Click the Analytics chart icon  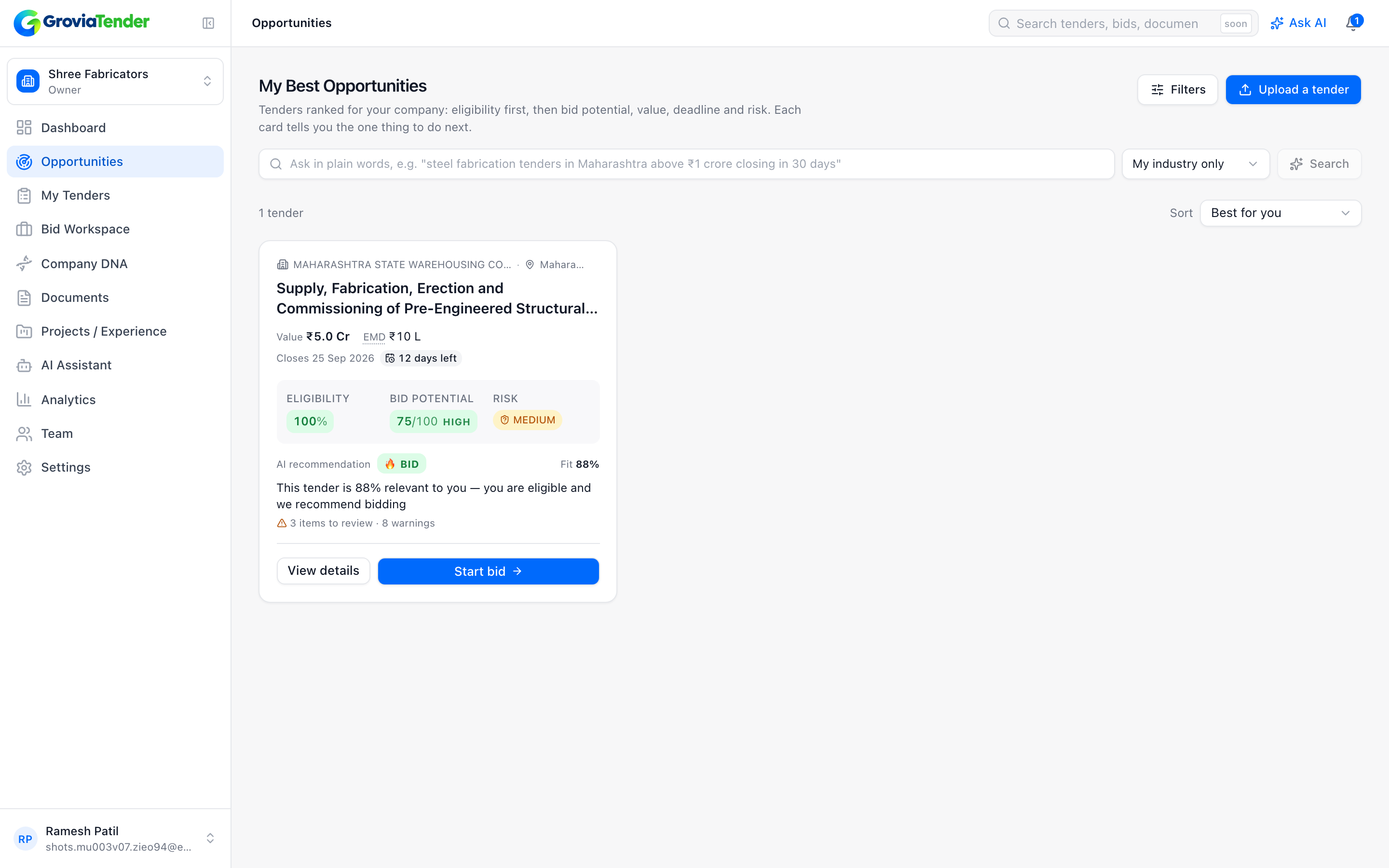(24, 400)
